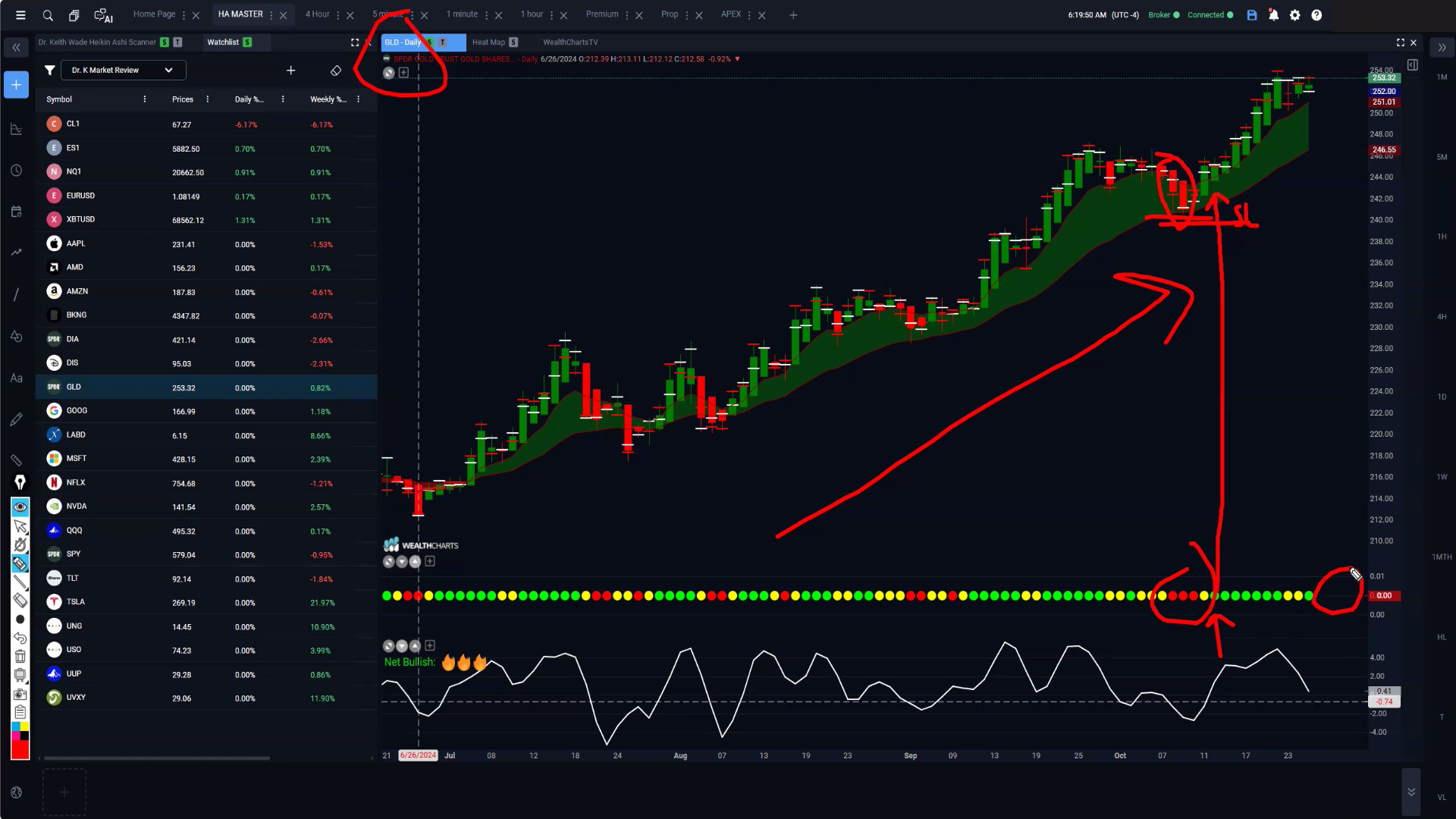
Task: Select the NVDA row in watchlist
Action: tap(206, 507)
